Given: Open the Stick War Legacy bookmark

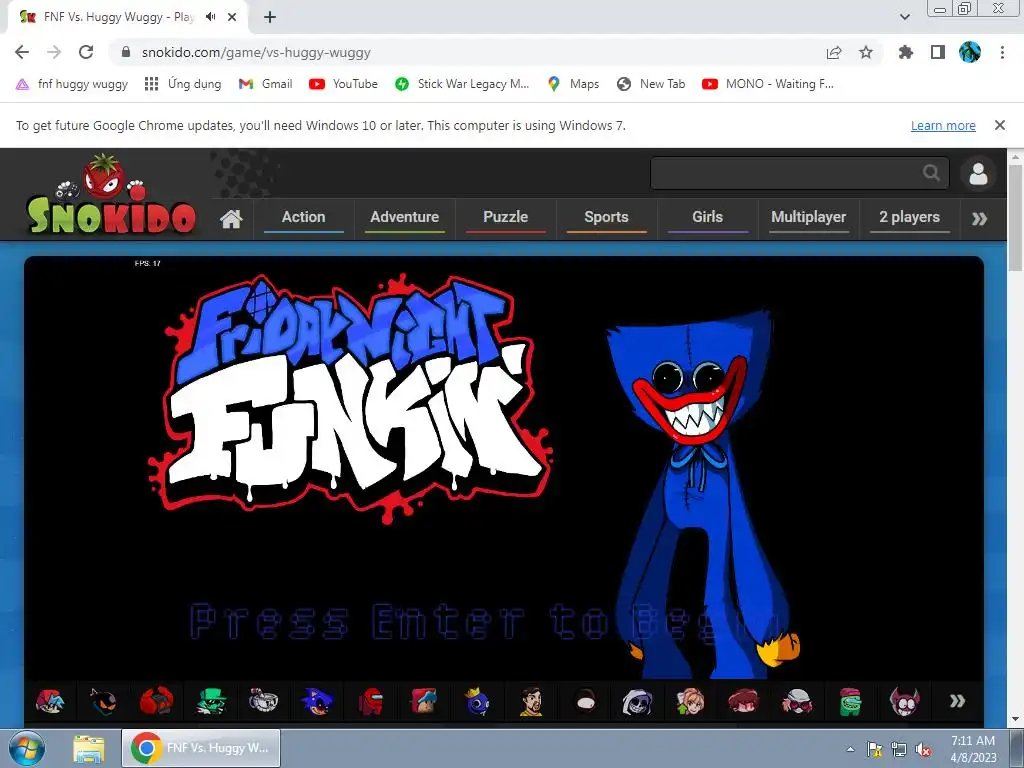Looking at the screenshot, I should (x=462, y=84).
